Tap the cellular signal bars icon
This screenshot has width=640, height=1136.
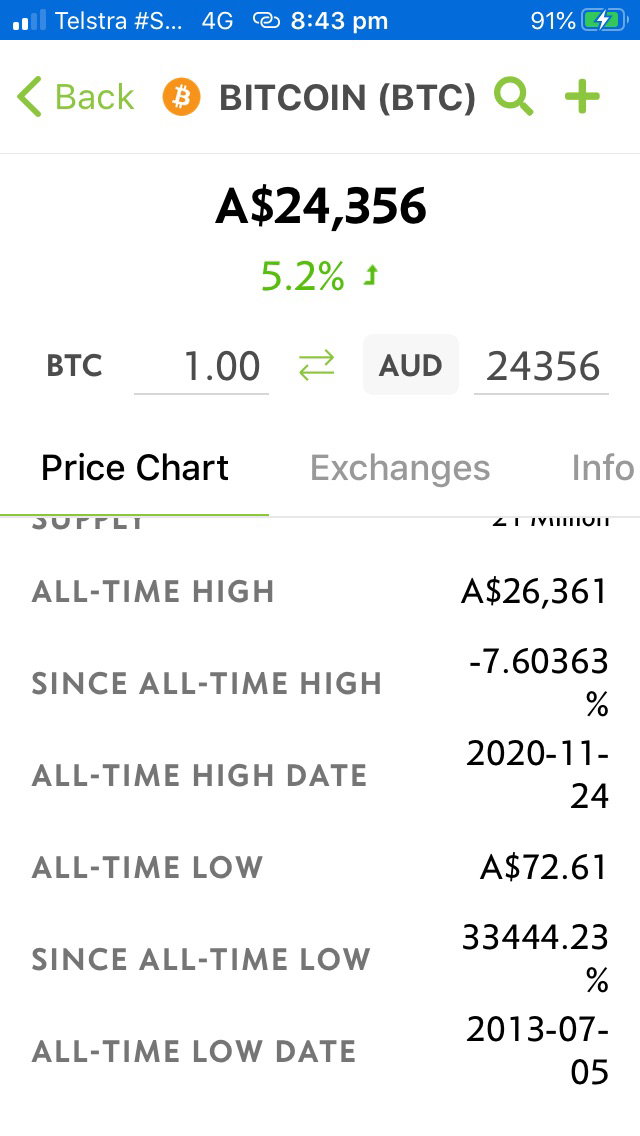pos(30,20)
